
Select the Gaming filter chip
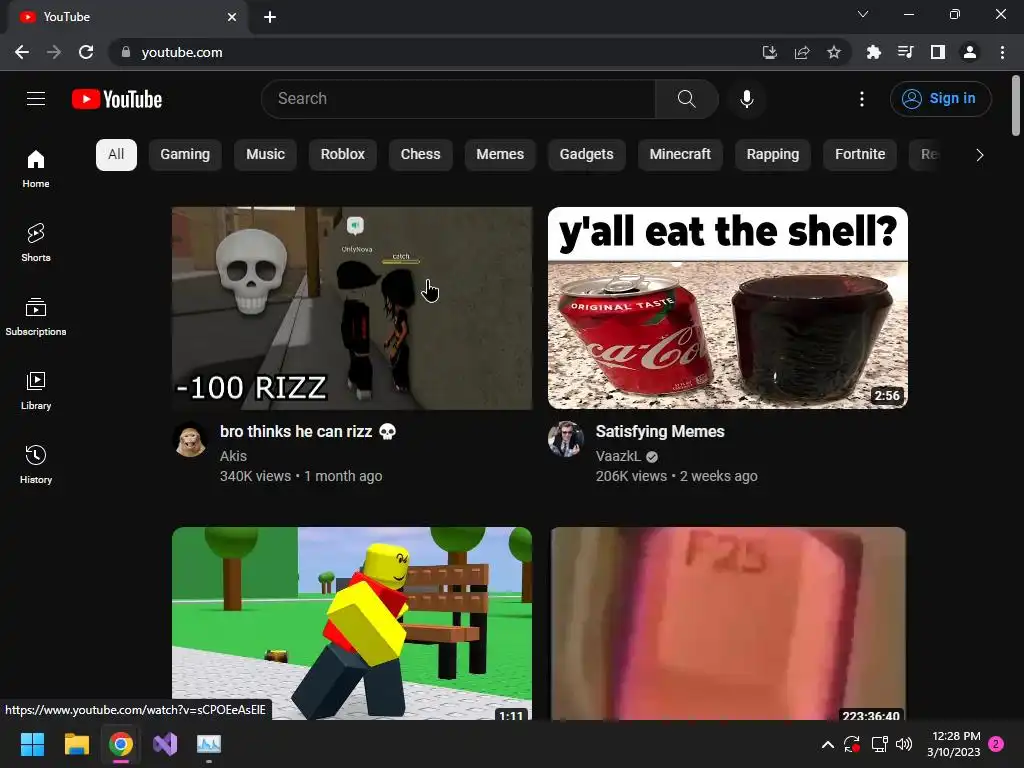[x=185, y=155]
